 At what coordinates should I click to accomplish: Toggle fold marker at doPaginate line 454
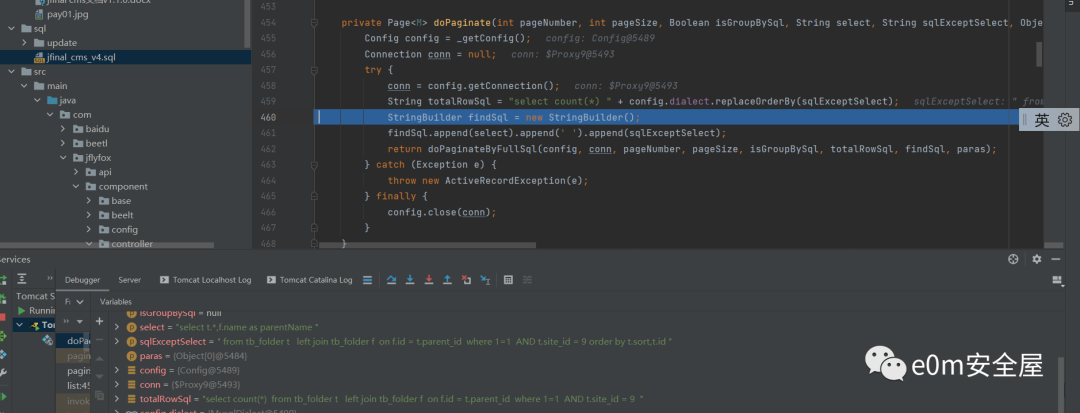pos(315,23)
